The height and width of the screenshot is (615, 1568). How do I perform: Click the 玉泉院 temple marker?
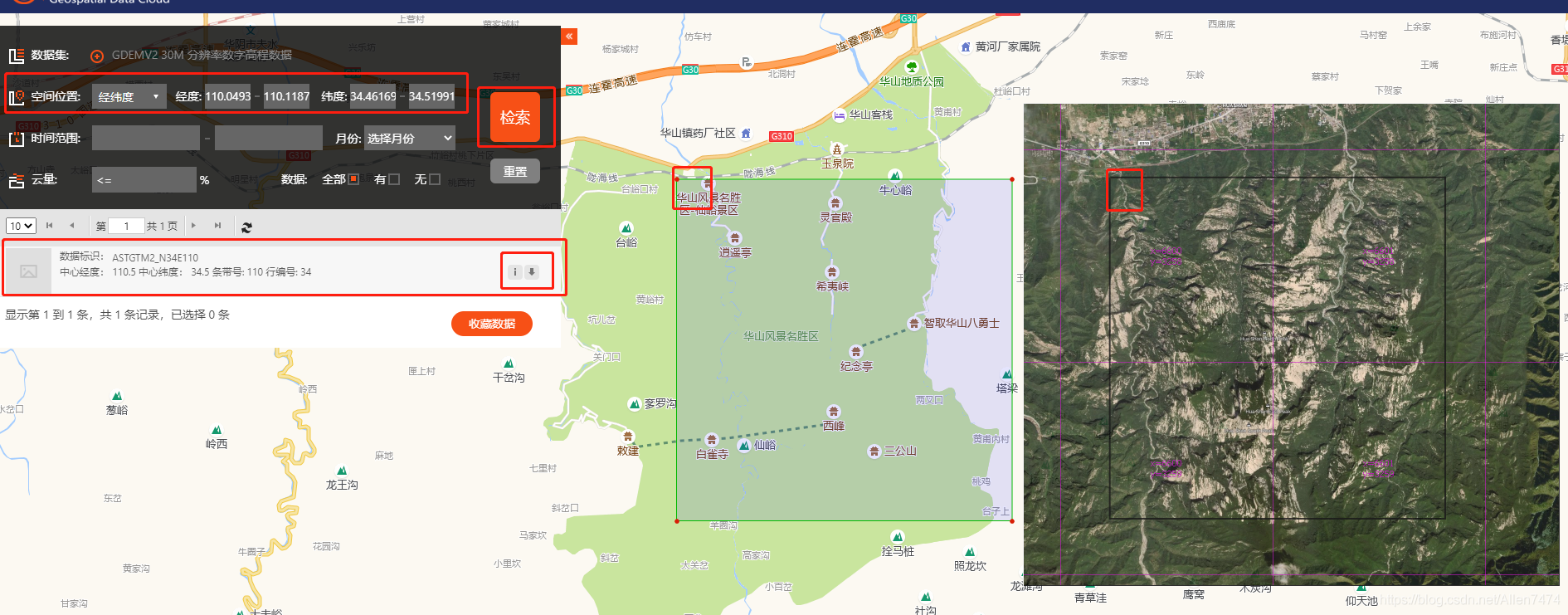(x=837, y=149)
